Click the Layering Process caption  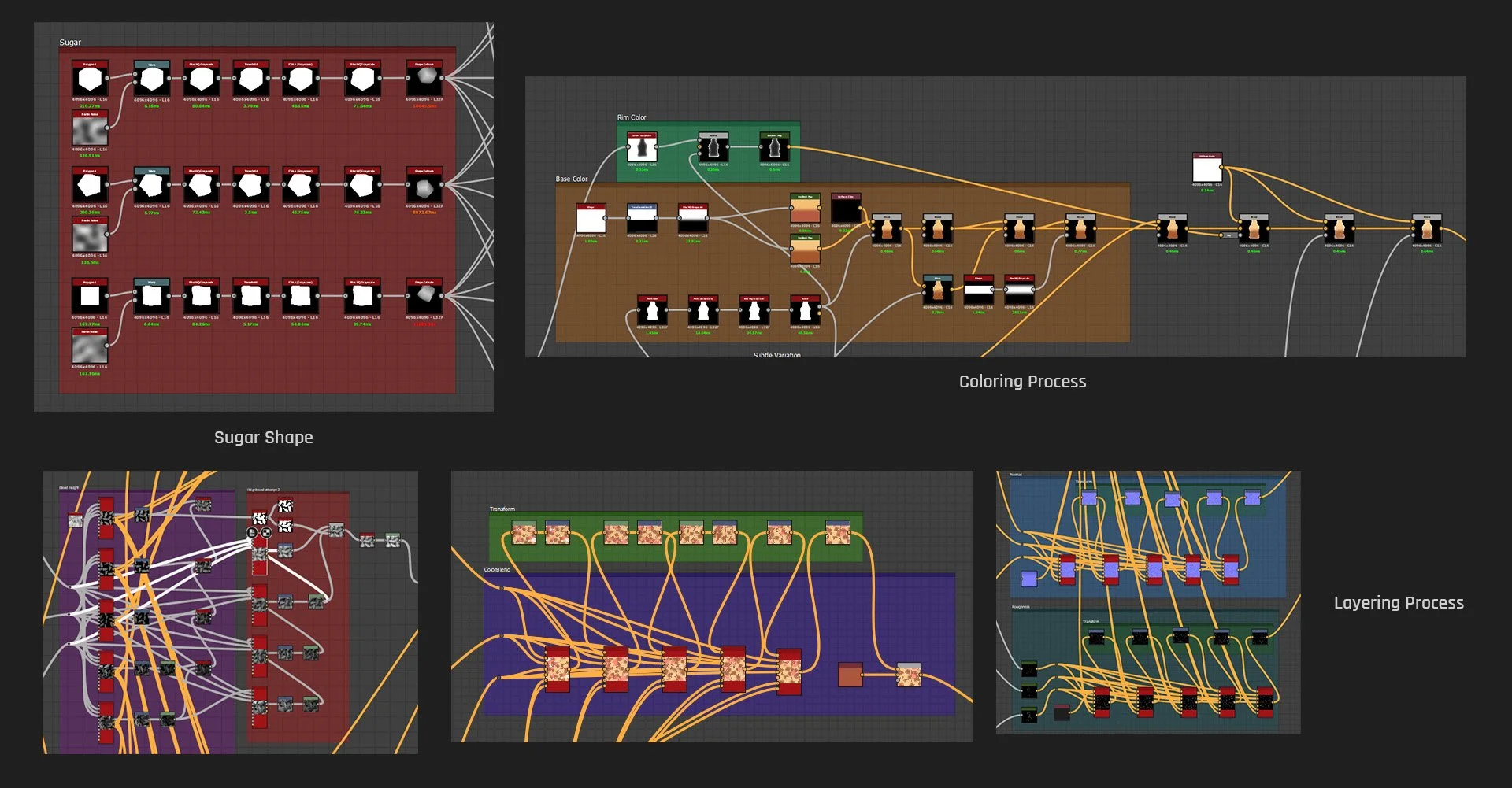pos(1399,603)
